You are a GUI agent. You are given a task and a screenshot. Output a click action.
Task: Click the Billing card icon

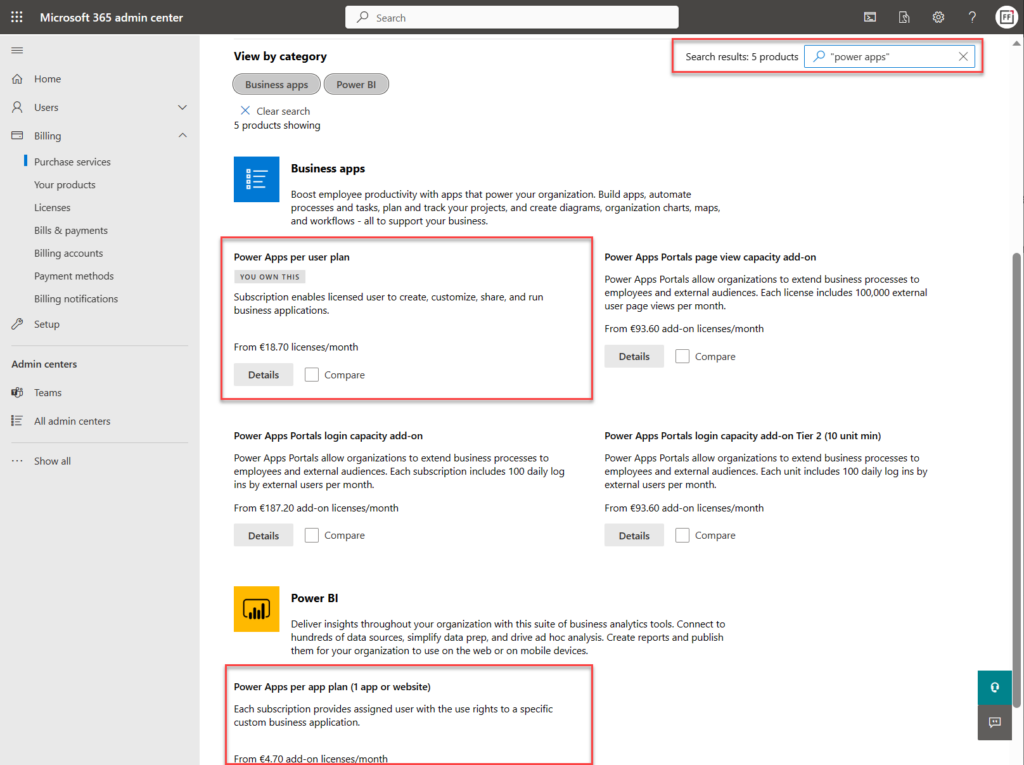coord(17,135)
